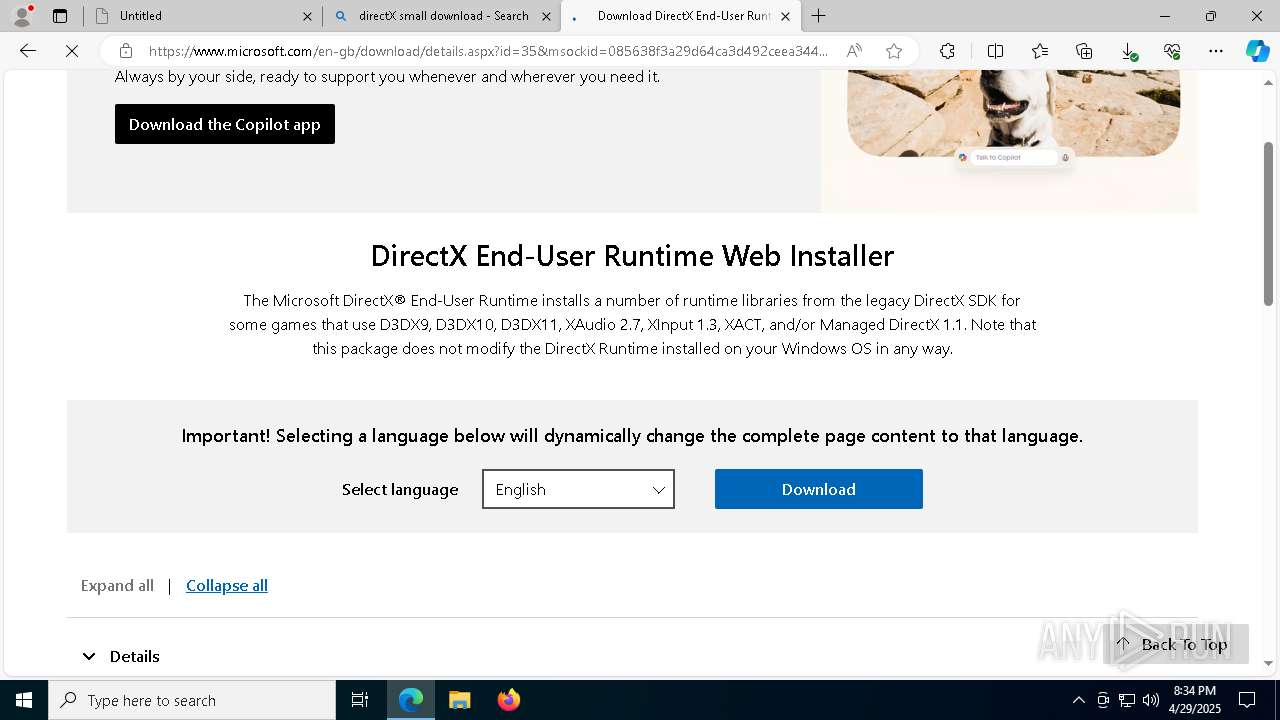The image size is (1280, 720).
Task: Open the volume tray icon
Action: click(x=1151, y=700)
